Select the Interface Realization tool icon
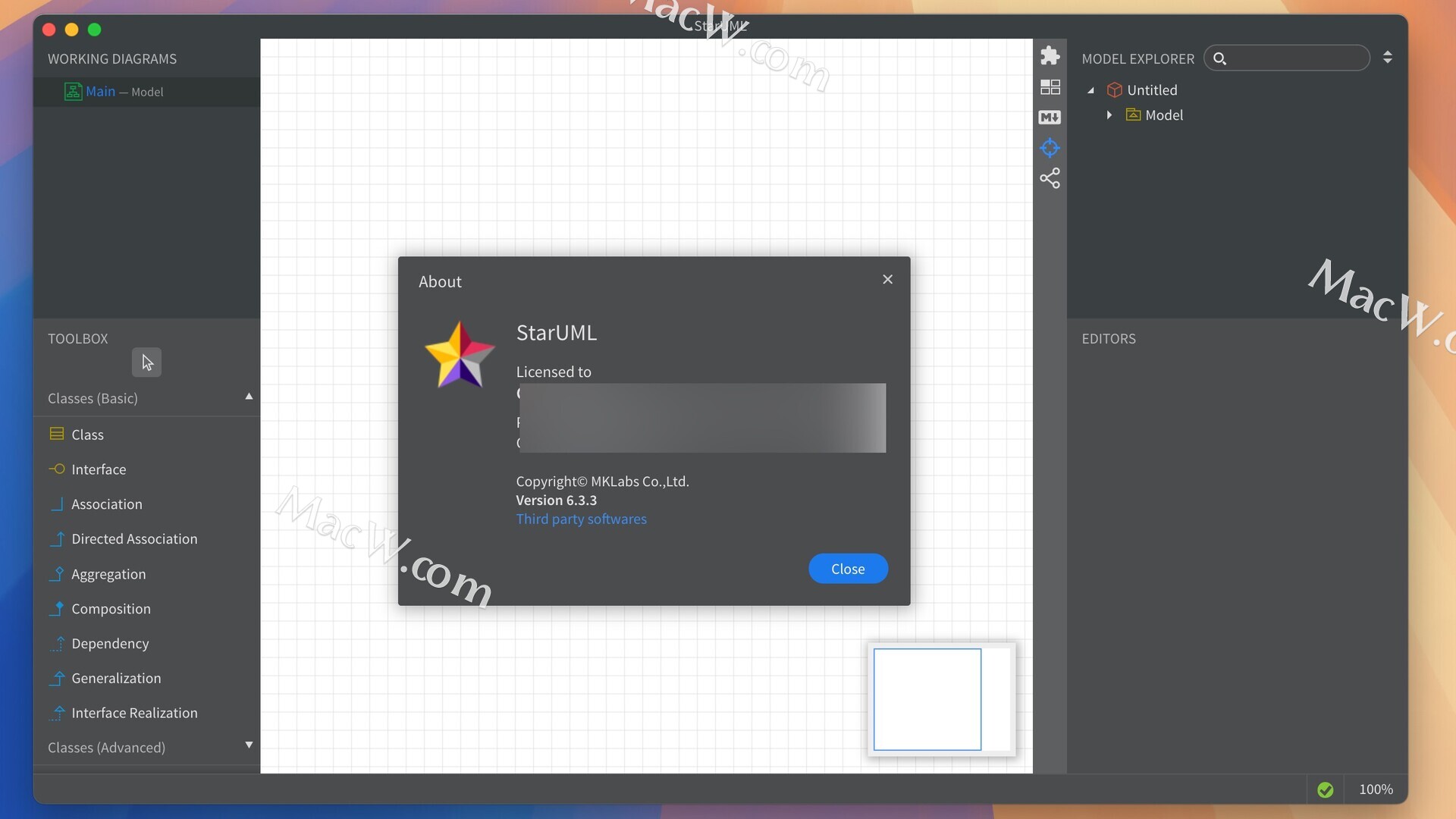Image resolution: width=1456 pixels, height=819 pixels. [56, 713]
